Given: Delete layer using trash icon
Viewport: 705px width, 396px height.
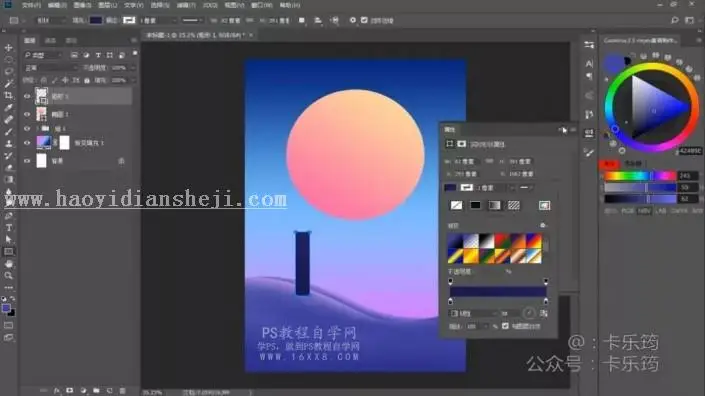Looking at the screenshot, I should 122,391.
